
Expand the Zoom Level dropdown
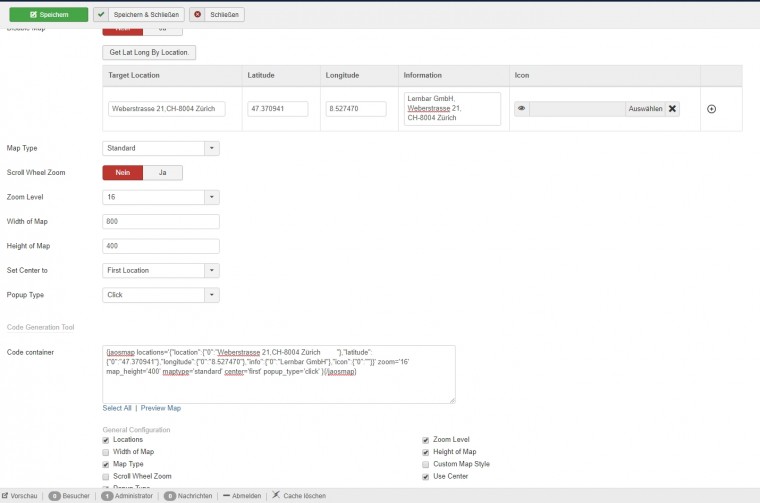160,197
